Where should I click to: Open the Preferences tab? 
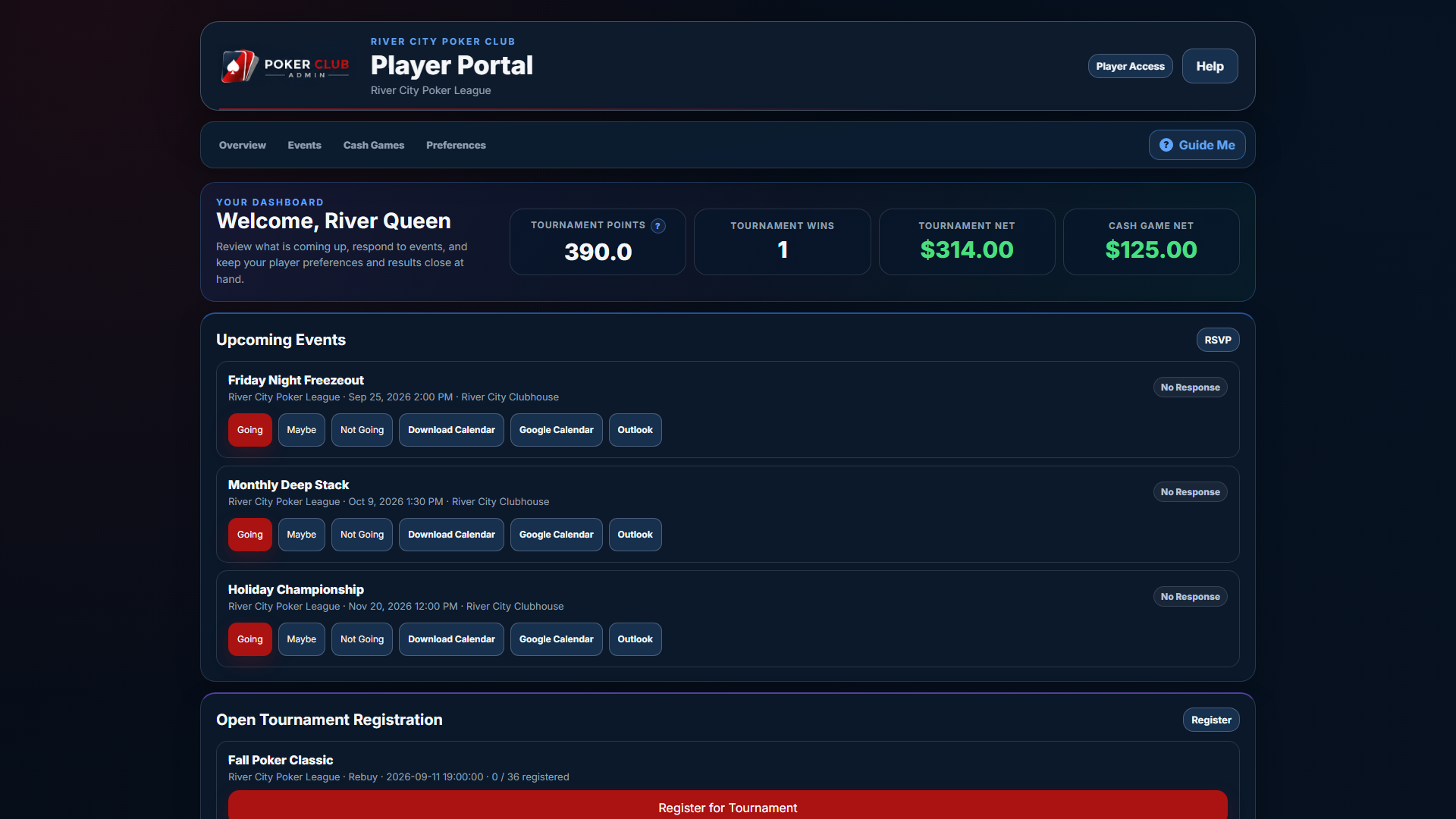(456, 145)
